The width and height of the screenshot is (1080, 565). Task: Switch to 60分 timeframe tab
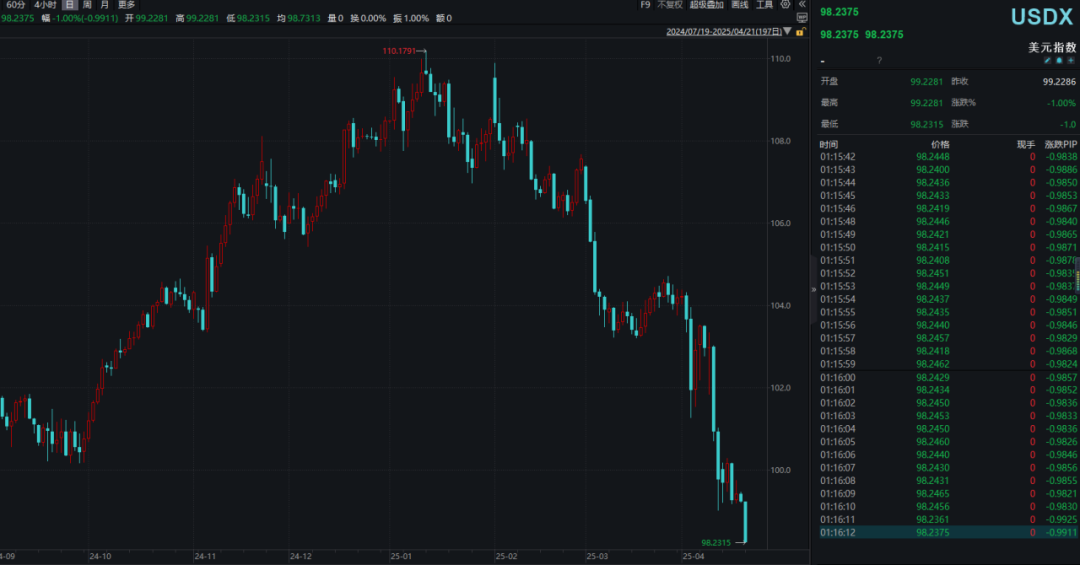click(16, 5)
